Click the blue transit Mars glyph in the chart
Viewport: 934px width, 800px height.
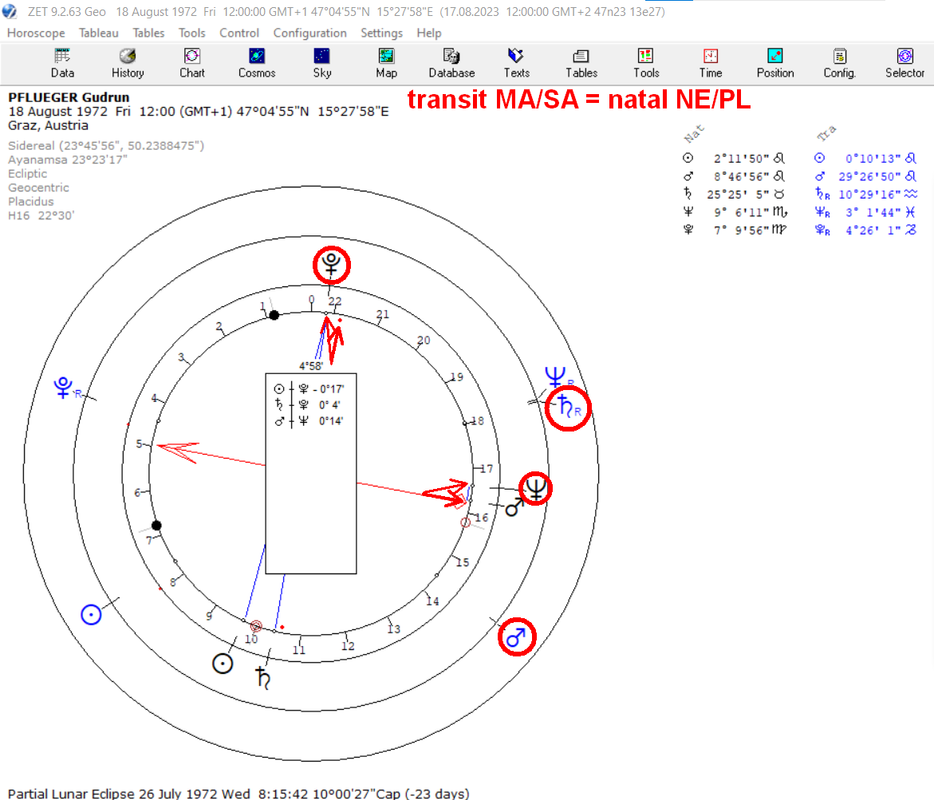(516, 637)
